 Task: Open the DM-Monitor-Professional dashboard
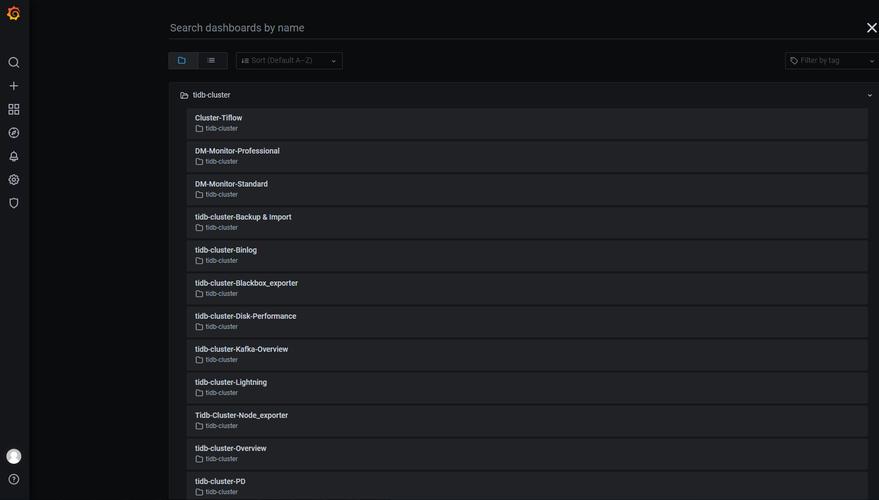pyautogui.click(x=527, y=156)
